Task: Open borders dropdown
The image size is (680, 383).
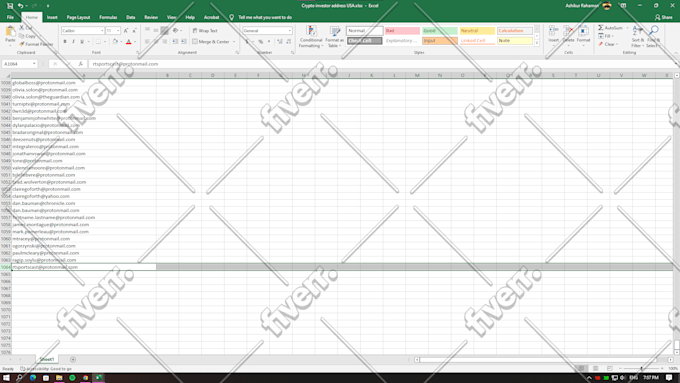Action: [x=105, y=42]
